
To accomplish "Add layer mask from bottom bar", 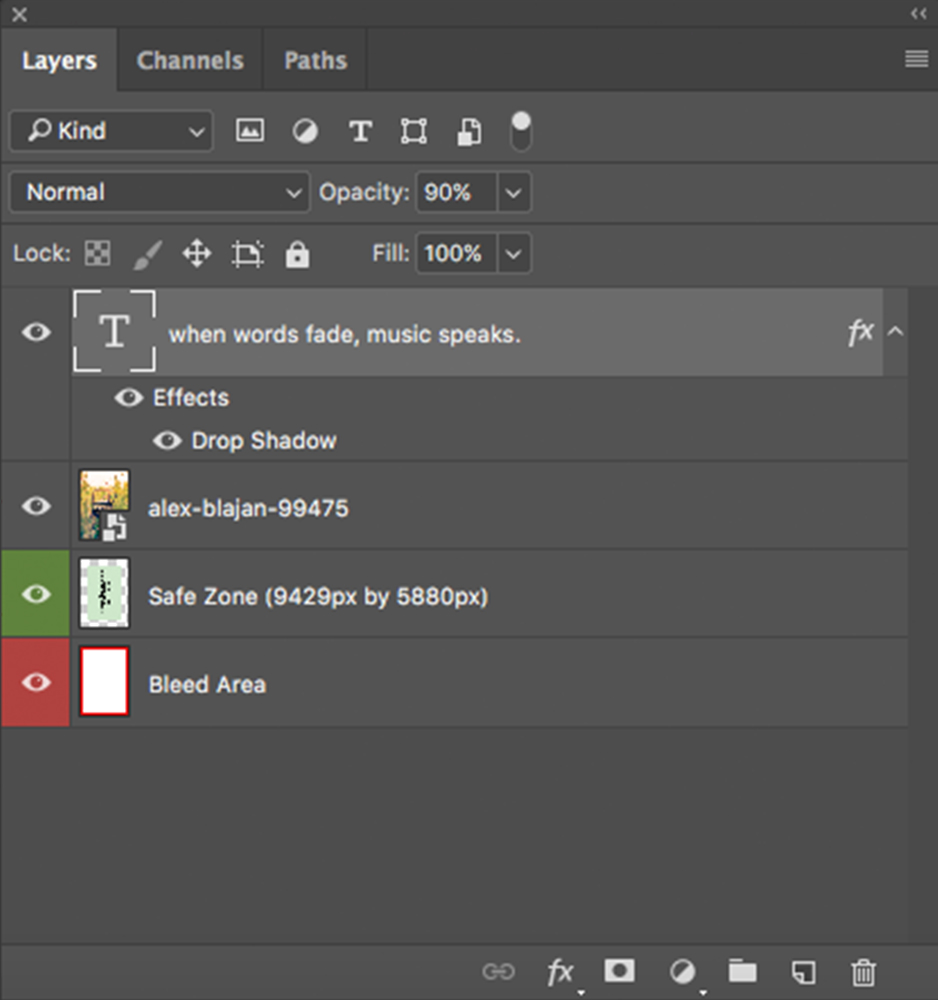I will coord(619,971).
